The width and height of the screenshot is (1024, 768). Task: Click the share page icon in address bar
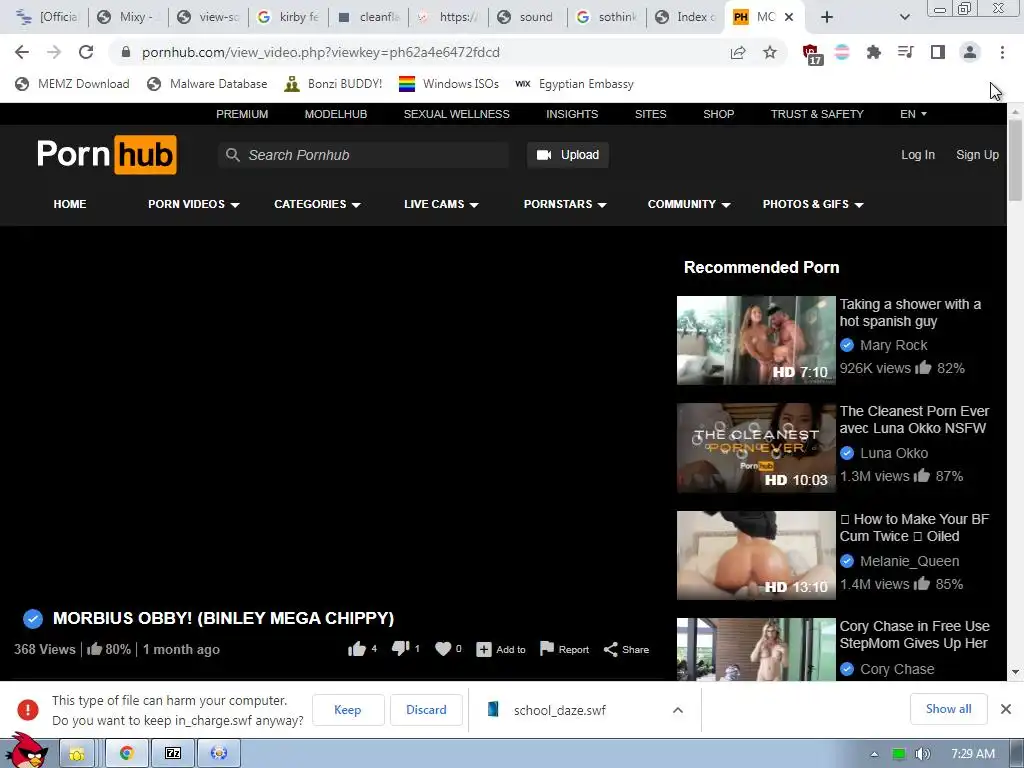(x=738, y=52)
